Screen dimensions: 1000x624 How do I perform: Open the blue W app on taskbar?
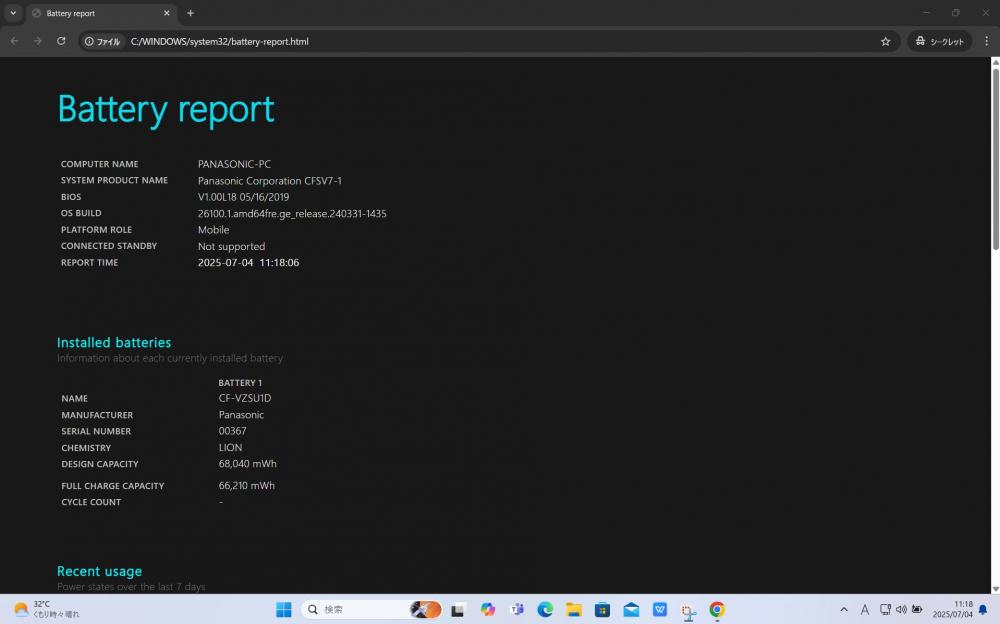point(660,609)
